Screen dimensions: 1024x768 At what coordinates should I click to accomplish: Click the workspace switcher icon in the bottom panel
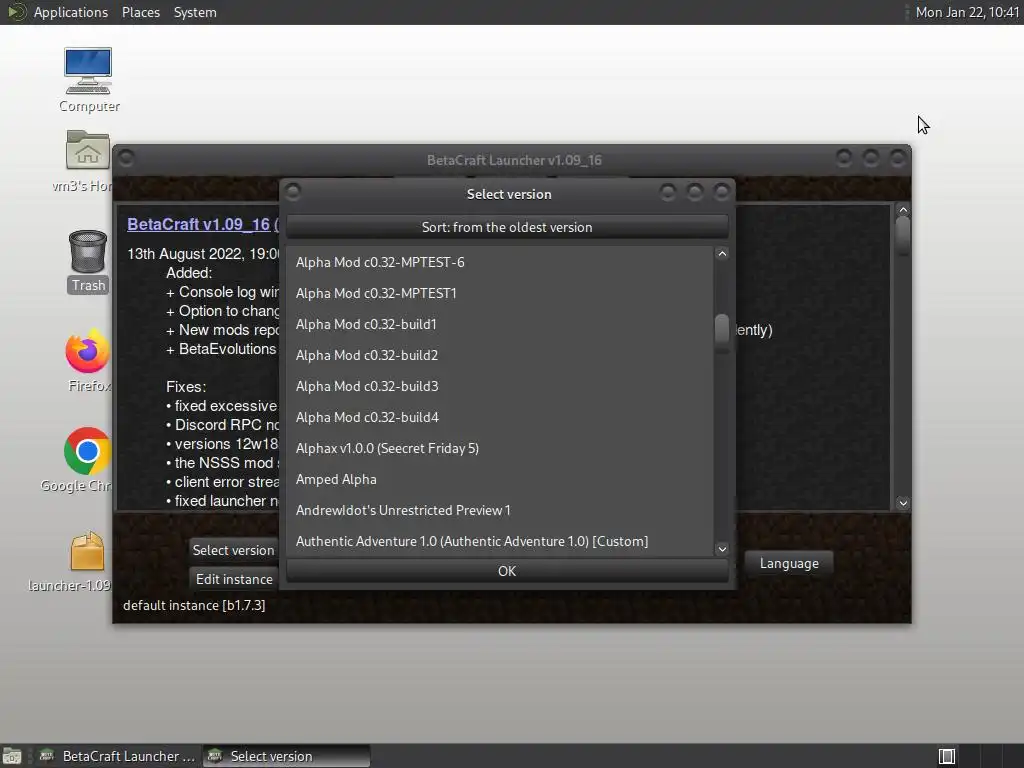click(946, 756)
